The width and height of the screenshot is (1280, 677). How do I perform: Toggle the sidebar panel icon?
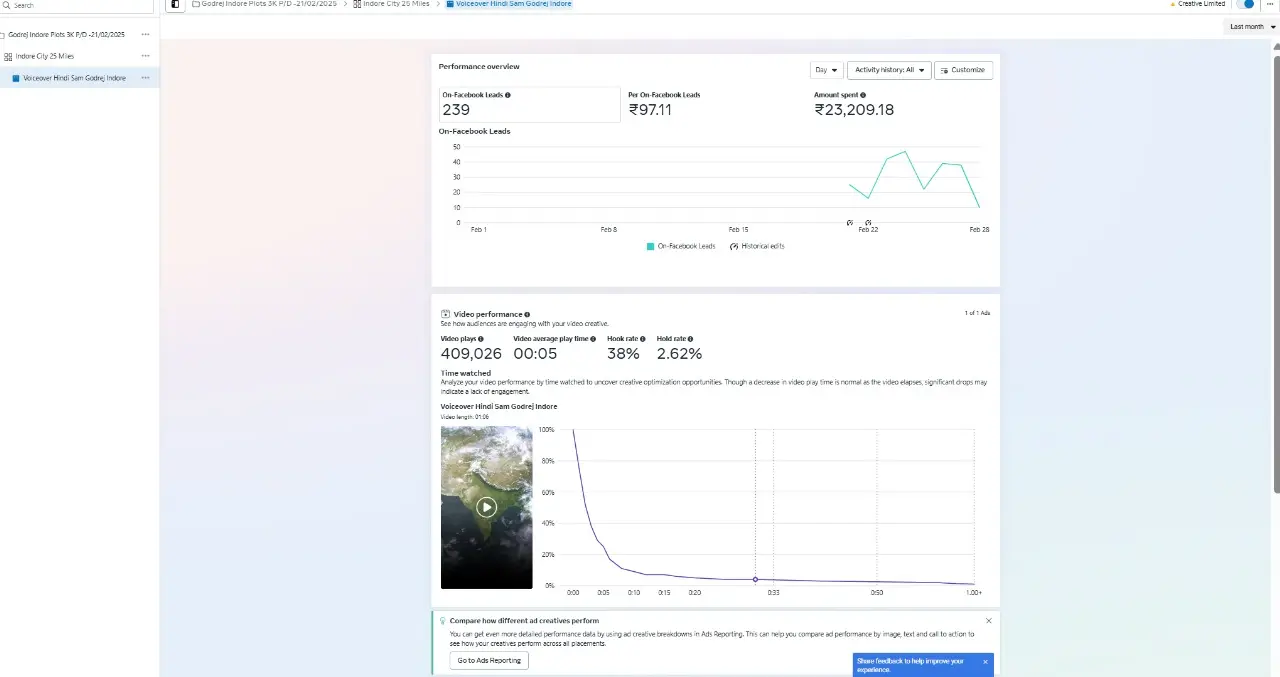tap(175, 4)
